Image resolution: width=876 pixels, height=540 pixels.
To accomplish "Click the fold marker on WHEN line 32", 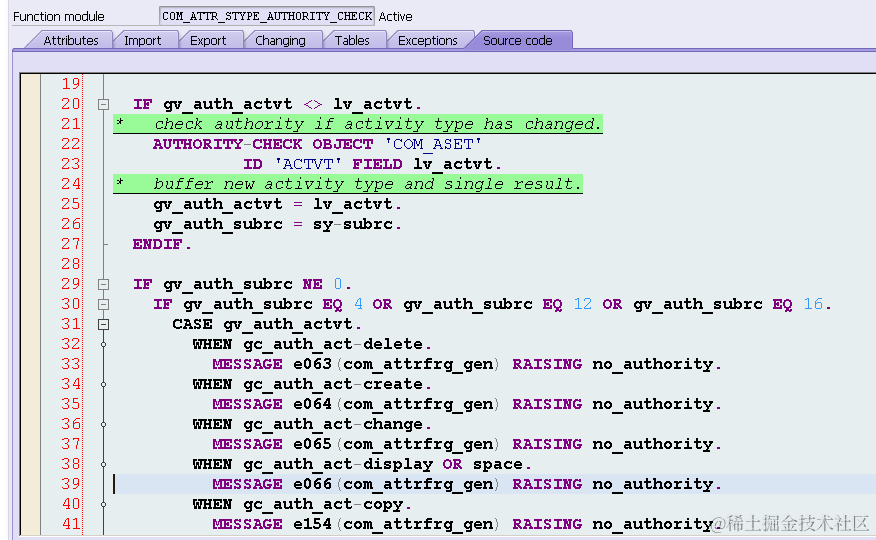I will (x=103, y=345).
